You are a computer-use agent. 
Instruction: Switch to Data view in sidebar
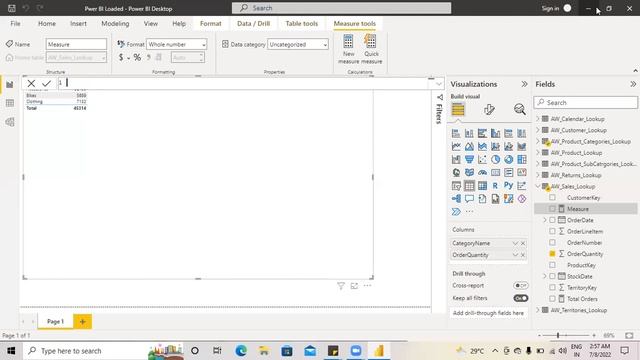tap(10, 103)
